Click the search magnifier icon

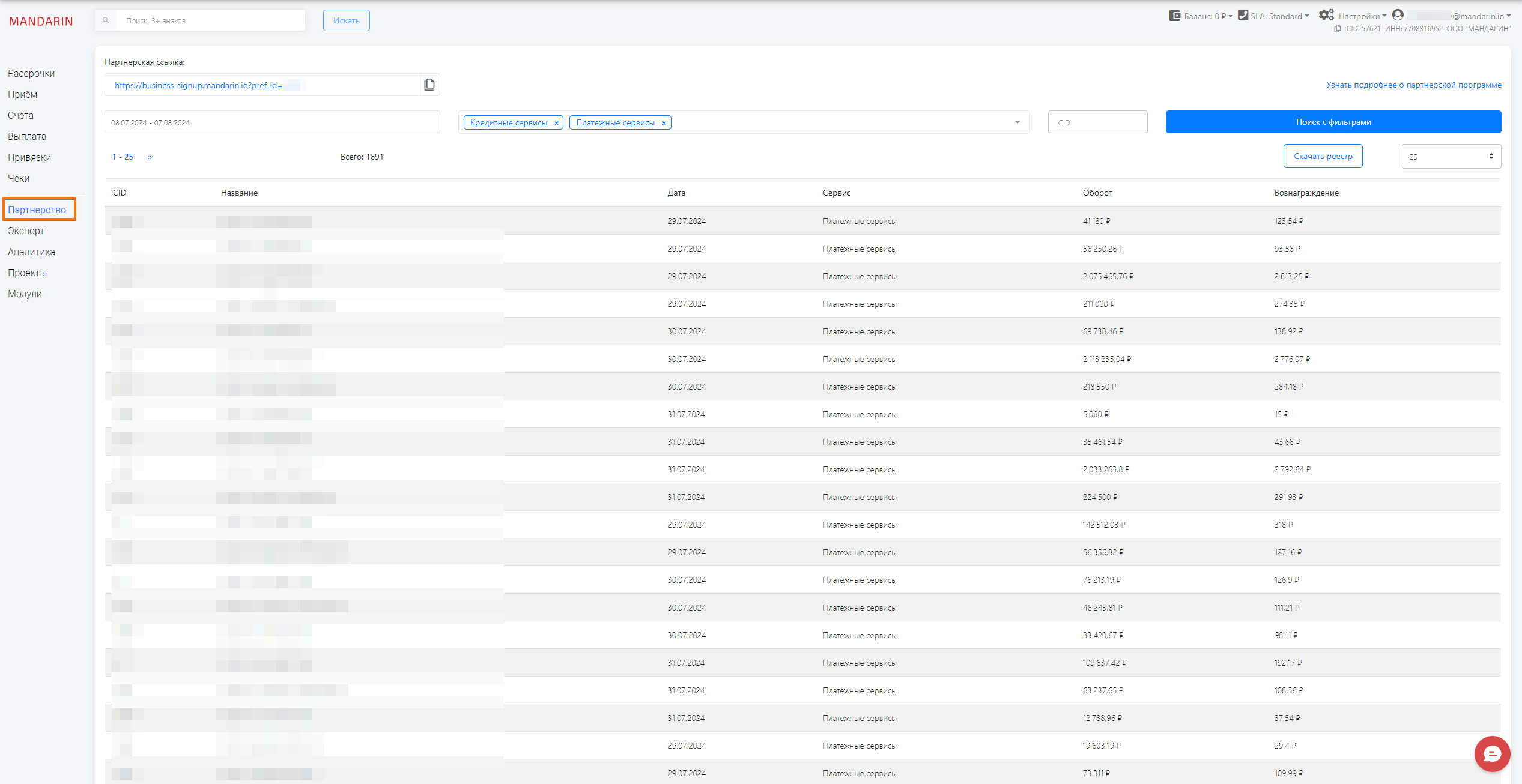(106, 20)
